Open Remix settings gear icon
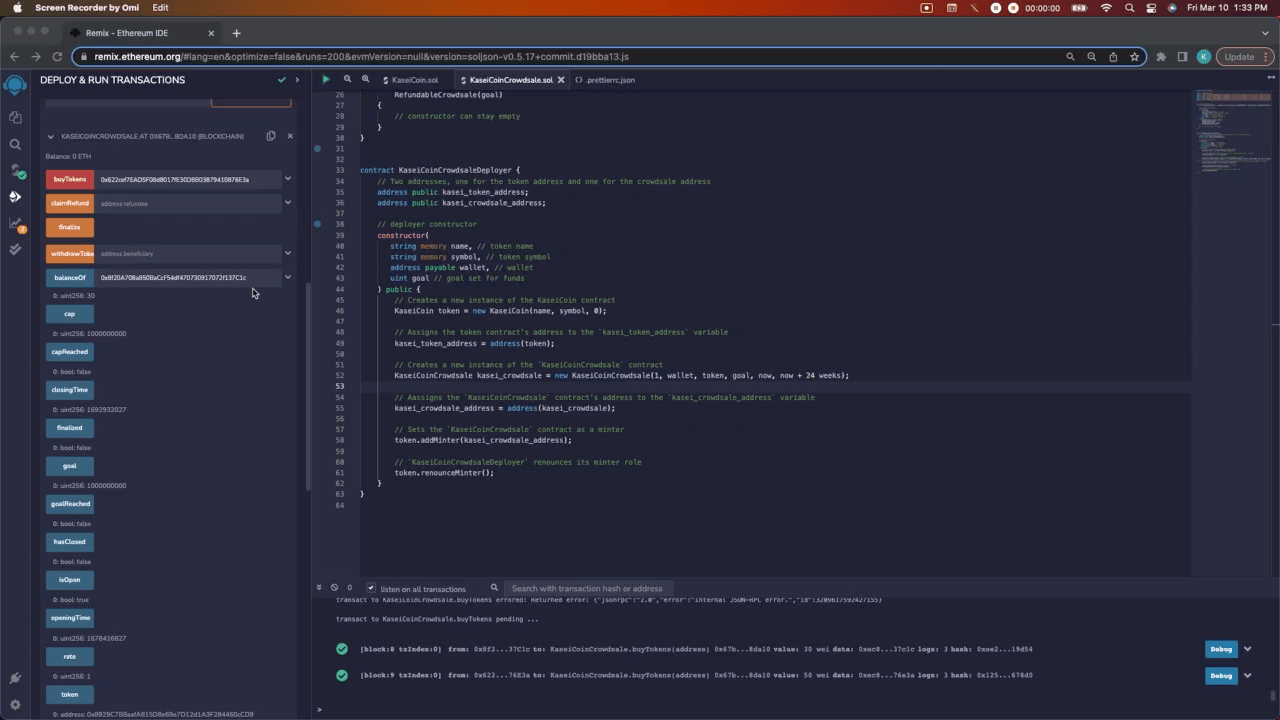This screenshot has width=1280, height=720. coord(15,705)
